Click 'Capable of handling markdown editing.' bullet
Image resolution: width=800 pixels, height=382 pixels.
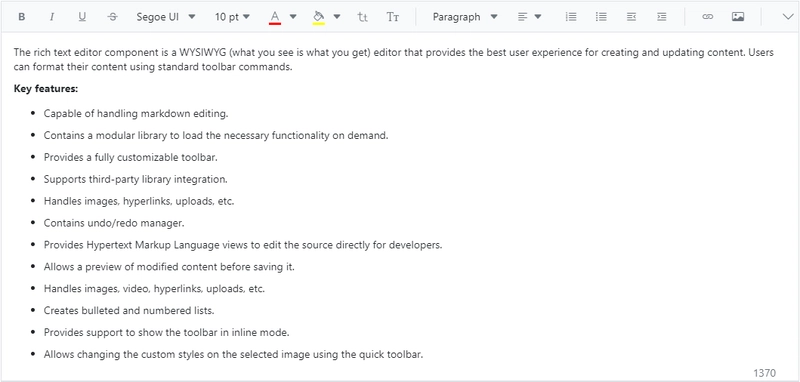click(136, 114)
